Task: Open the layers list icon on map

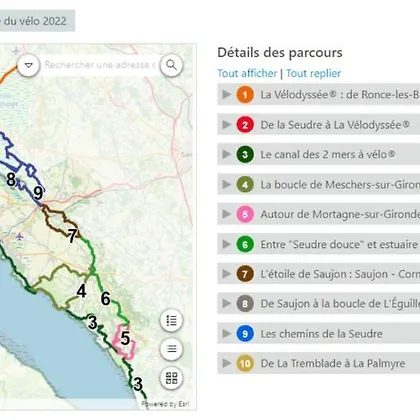Action: pyautogui.click(x=171, y=349)
